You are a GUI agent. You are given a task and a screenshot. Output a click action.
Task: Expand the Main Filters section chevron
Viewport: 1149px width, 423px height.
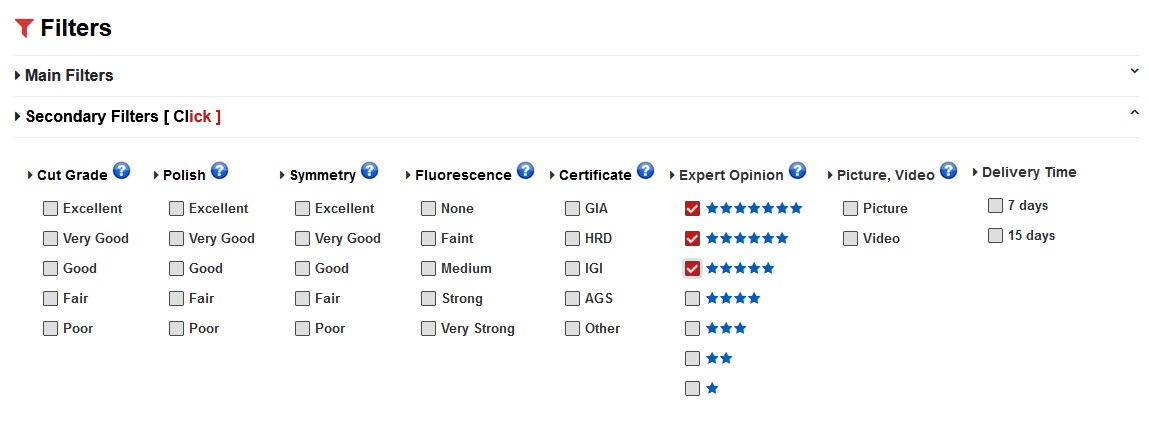[x=1134, y=71]
